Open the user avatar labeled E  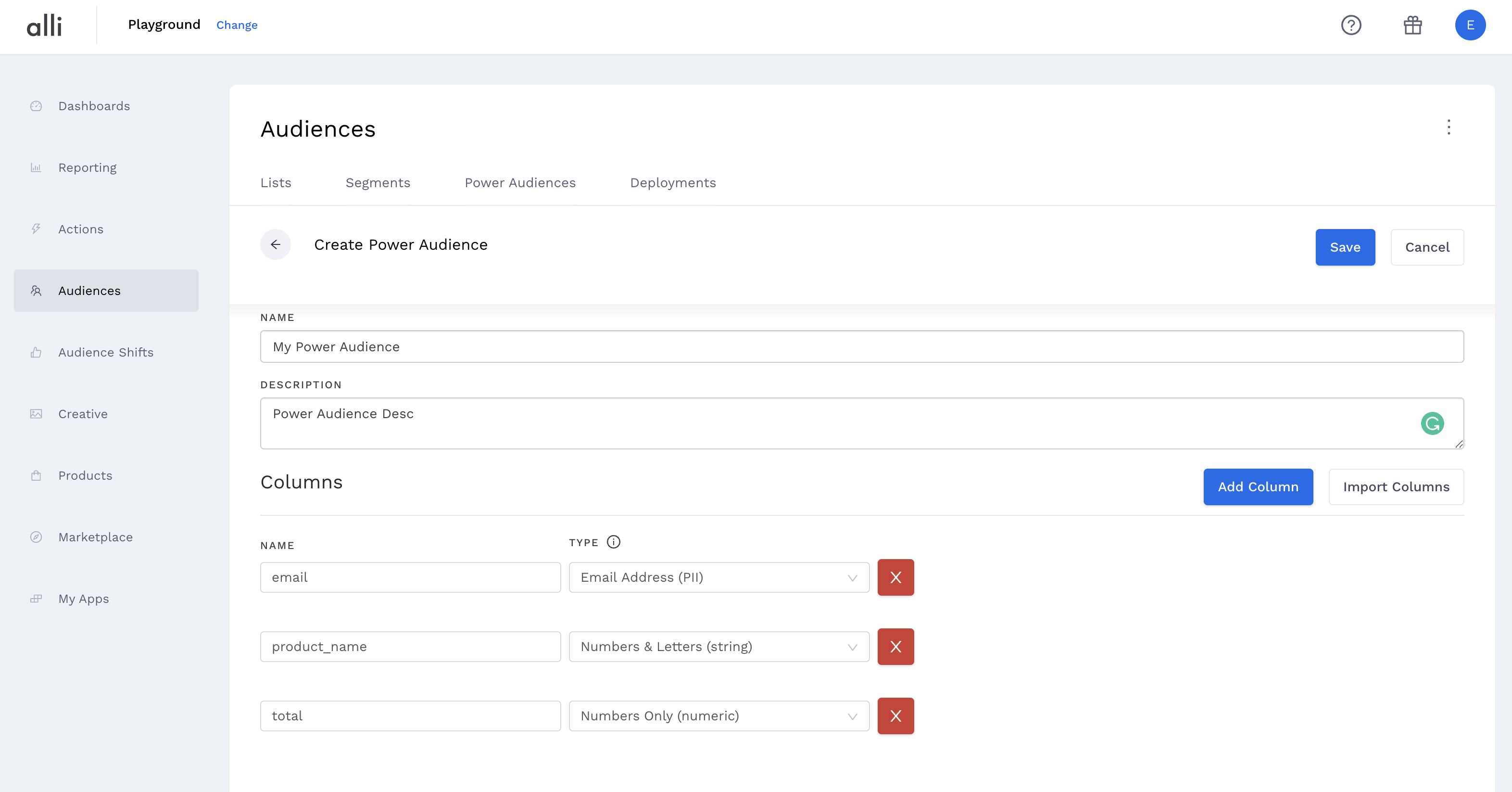[x=1470, y=25]
